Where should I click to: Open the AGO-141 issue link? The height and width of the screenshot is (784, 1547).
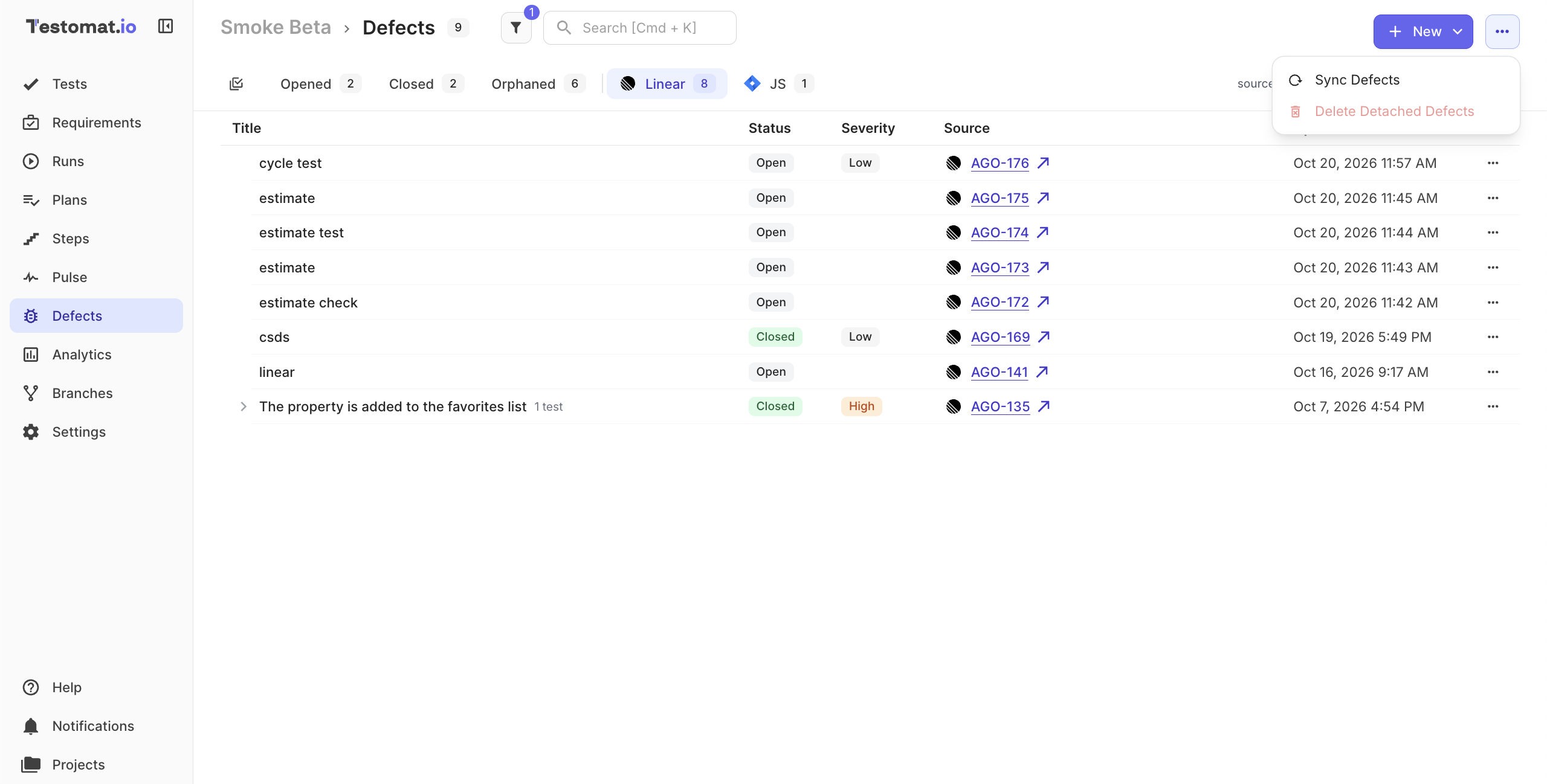1000,372
